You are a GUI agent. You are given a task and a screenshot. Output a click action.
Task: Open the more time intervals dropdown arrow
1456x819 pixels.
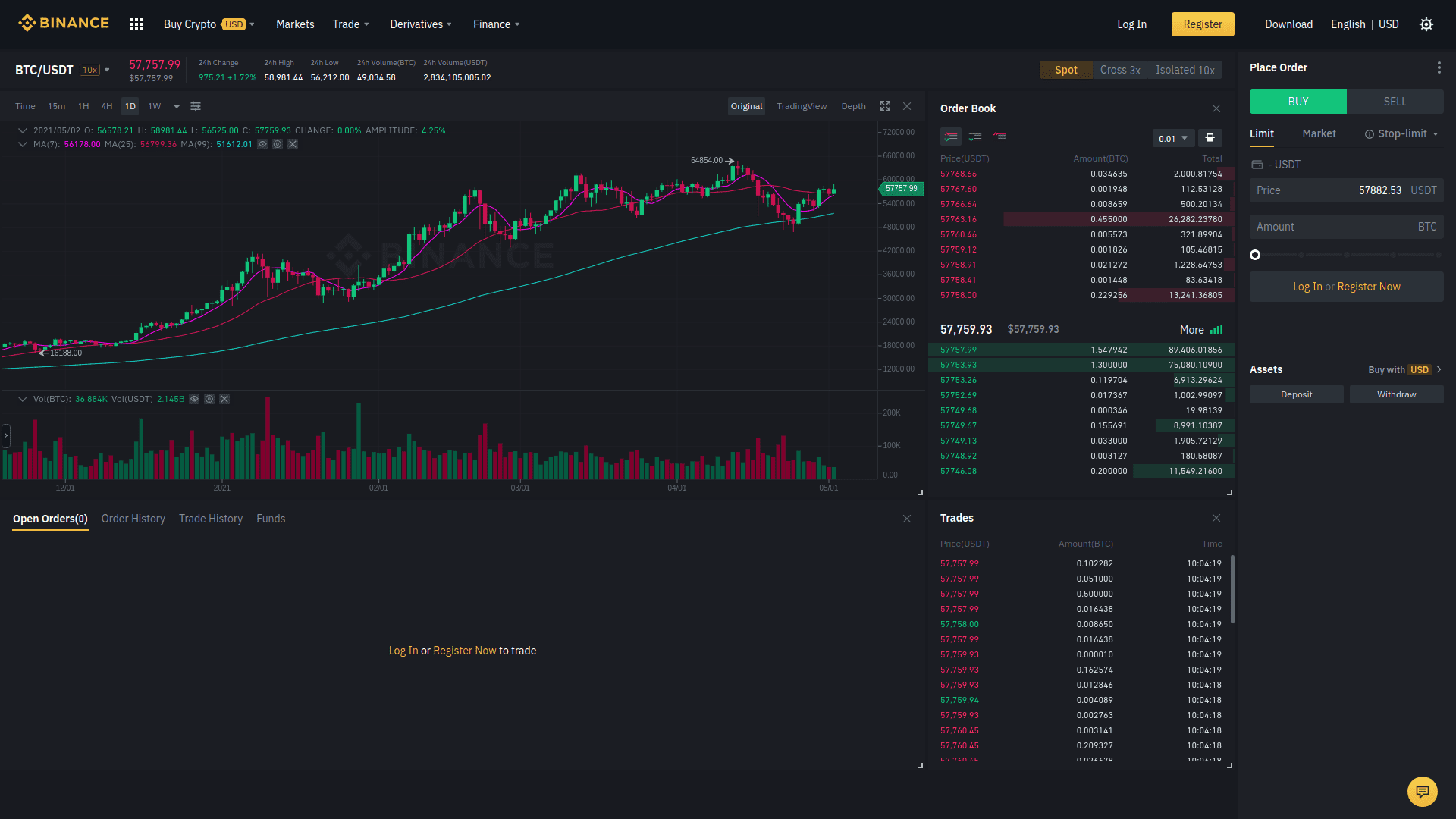pyautogui.click(x=177, y=106)
